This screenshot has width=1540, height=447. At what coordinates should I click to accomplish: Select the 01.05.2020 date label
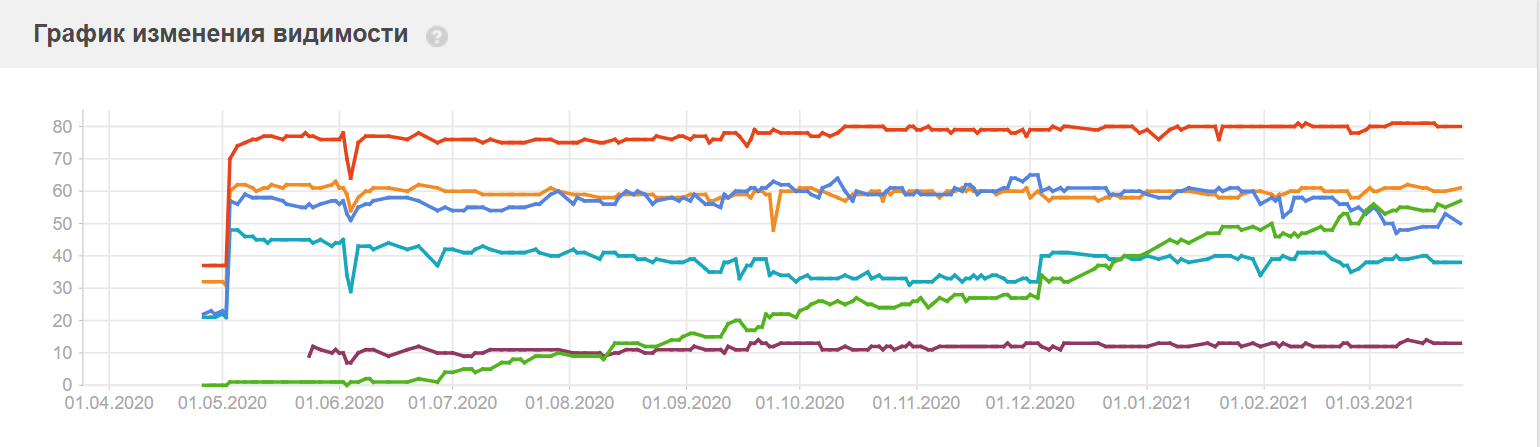click(x=225, y=404)
